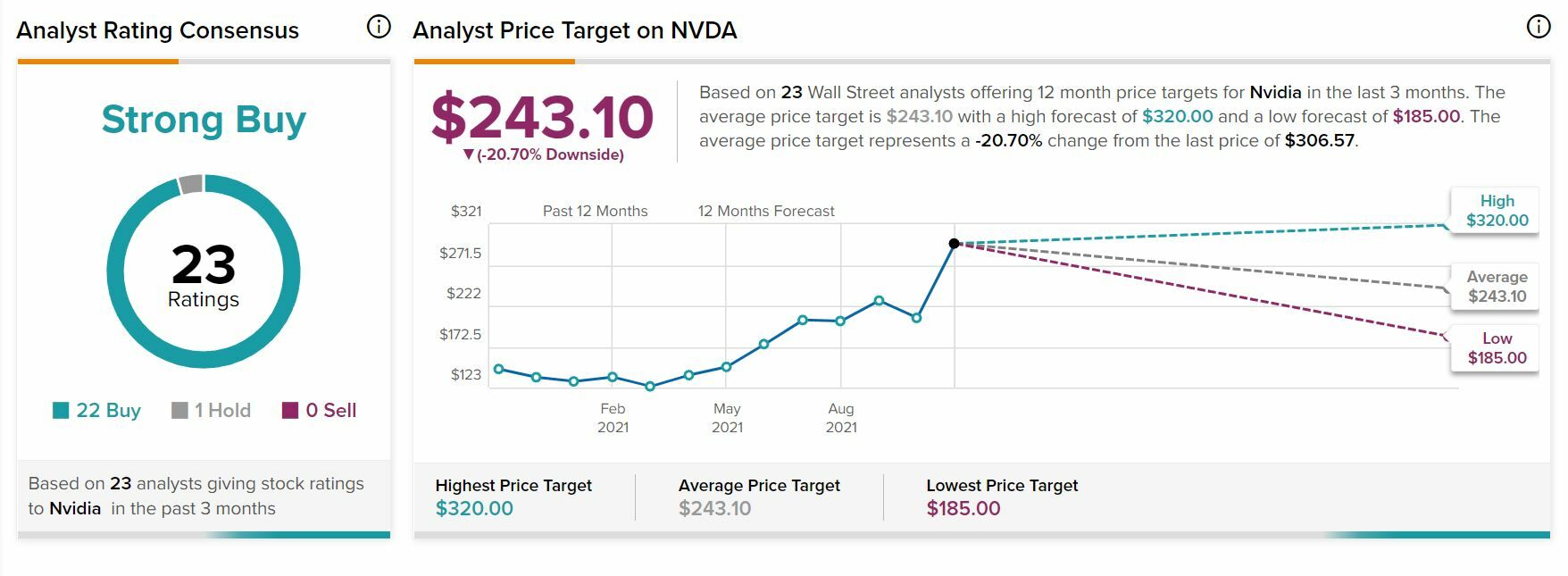Click the Average $243.10 forecast label
Viewport: 1568px width, 576px height.
click(x=1497, y=287)
